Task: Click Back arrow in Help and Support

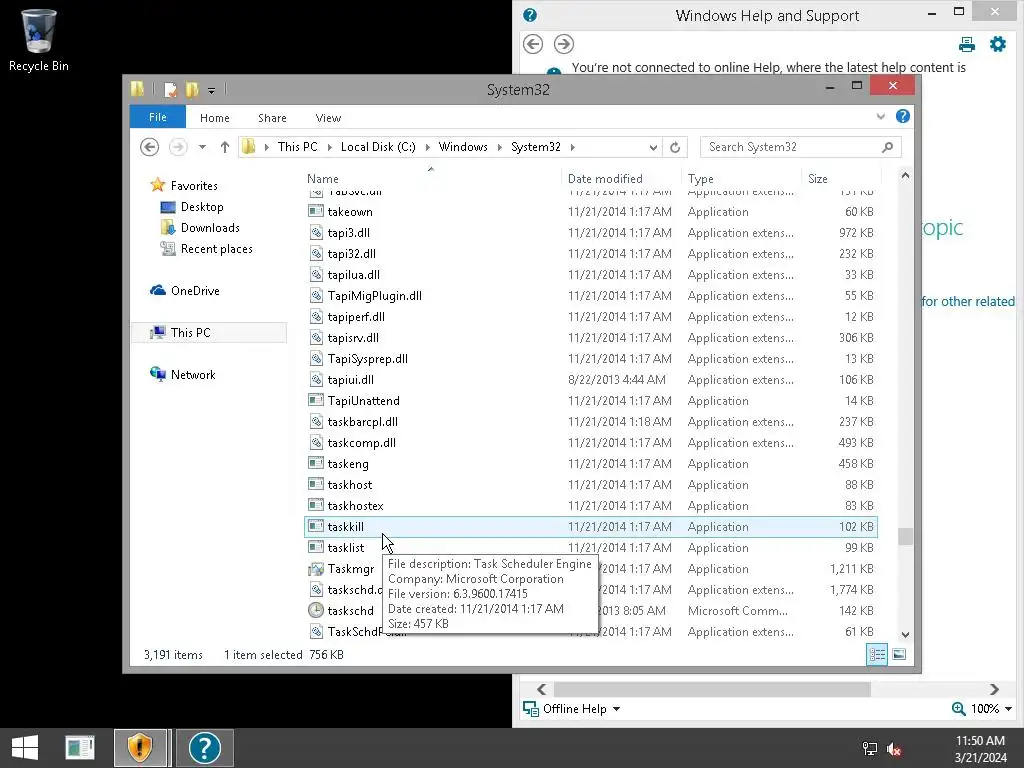Action: (x=533, y=44)
